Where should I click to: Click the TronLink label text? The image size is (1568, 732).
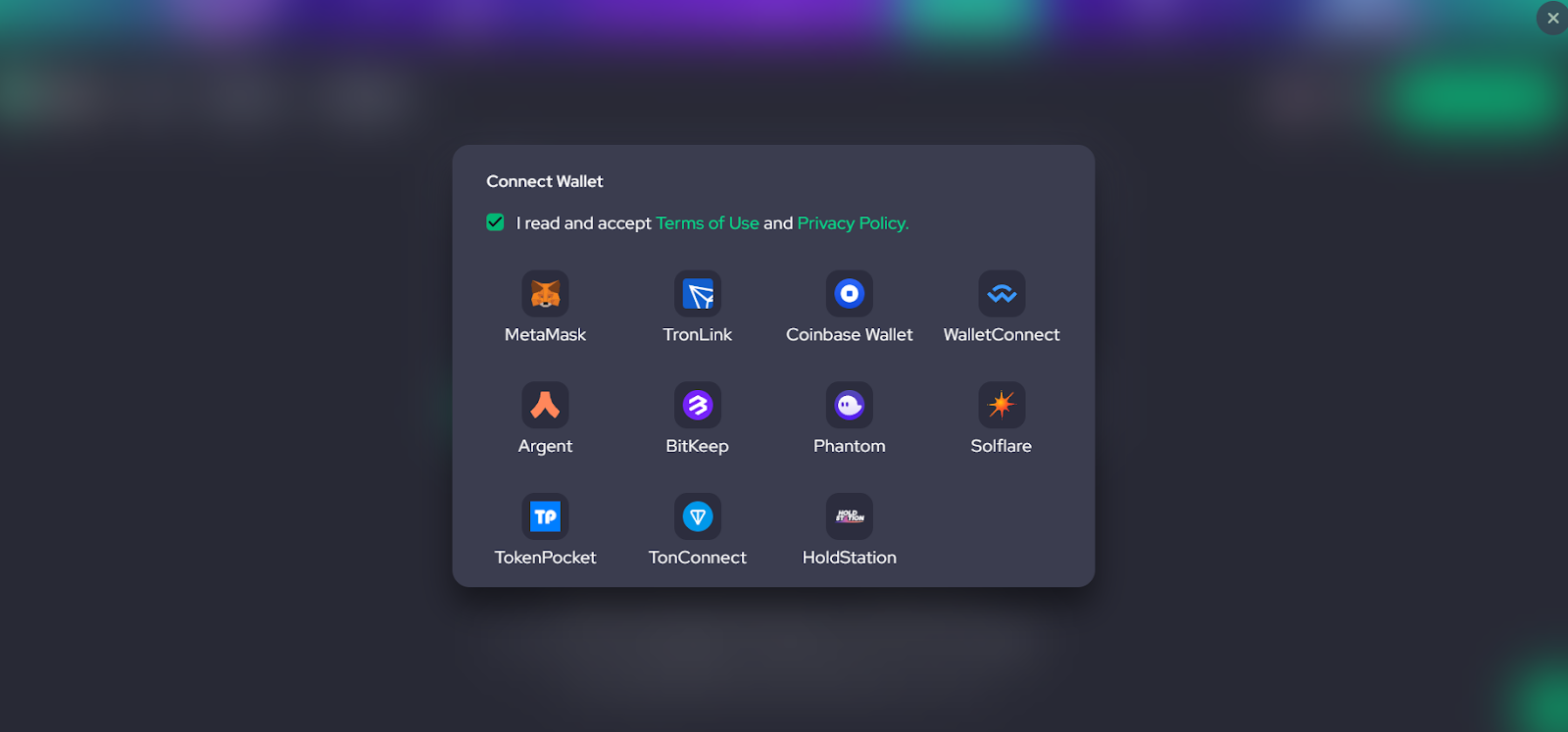698,335
